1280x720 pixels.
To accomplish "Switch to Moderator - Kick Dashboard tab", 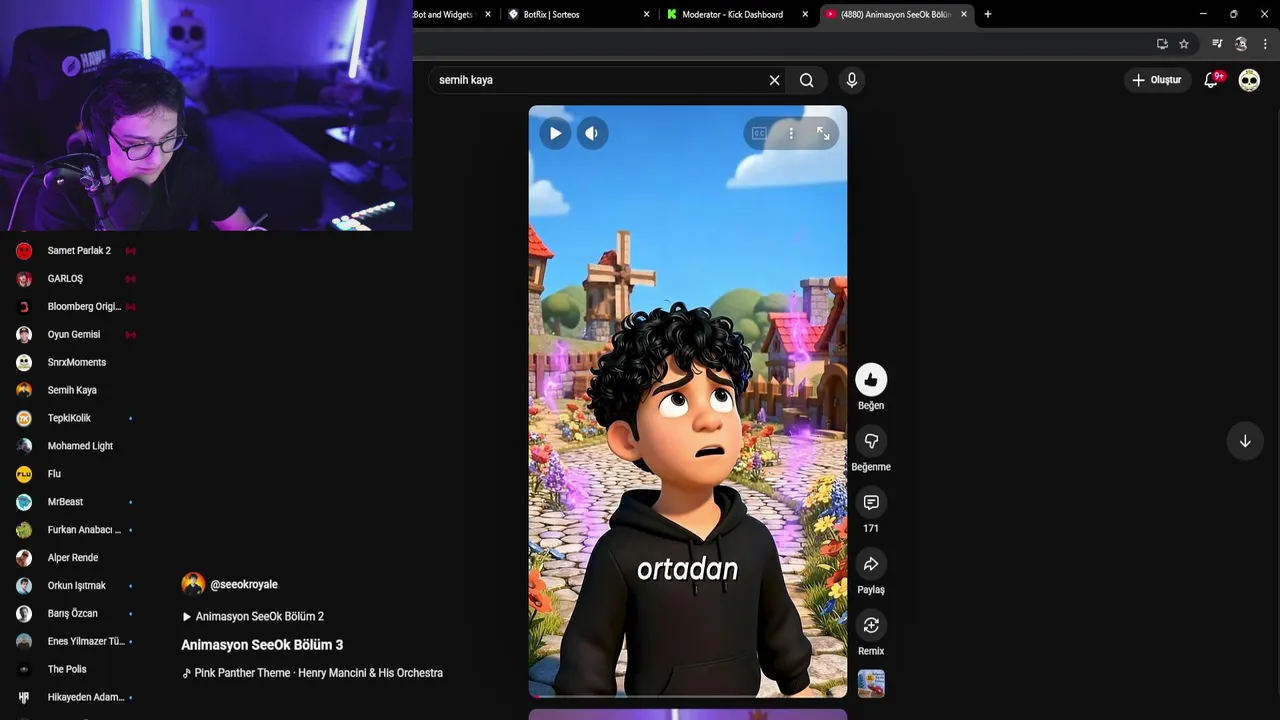I will pyautogui.click(x=738, y=14).
